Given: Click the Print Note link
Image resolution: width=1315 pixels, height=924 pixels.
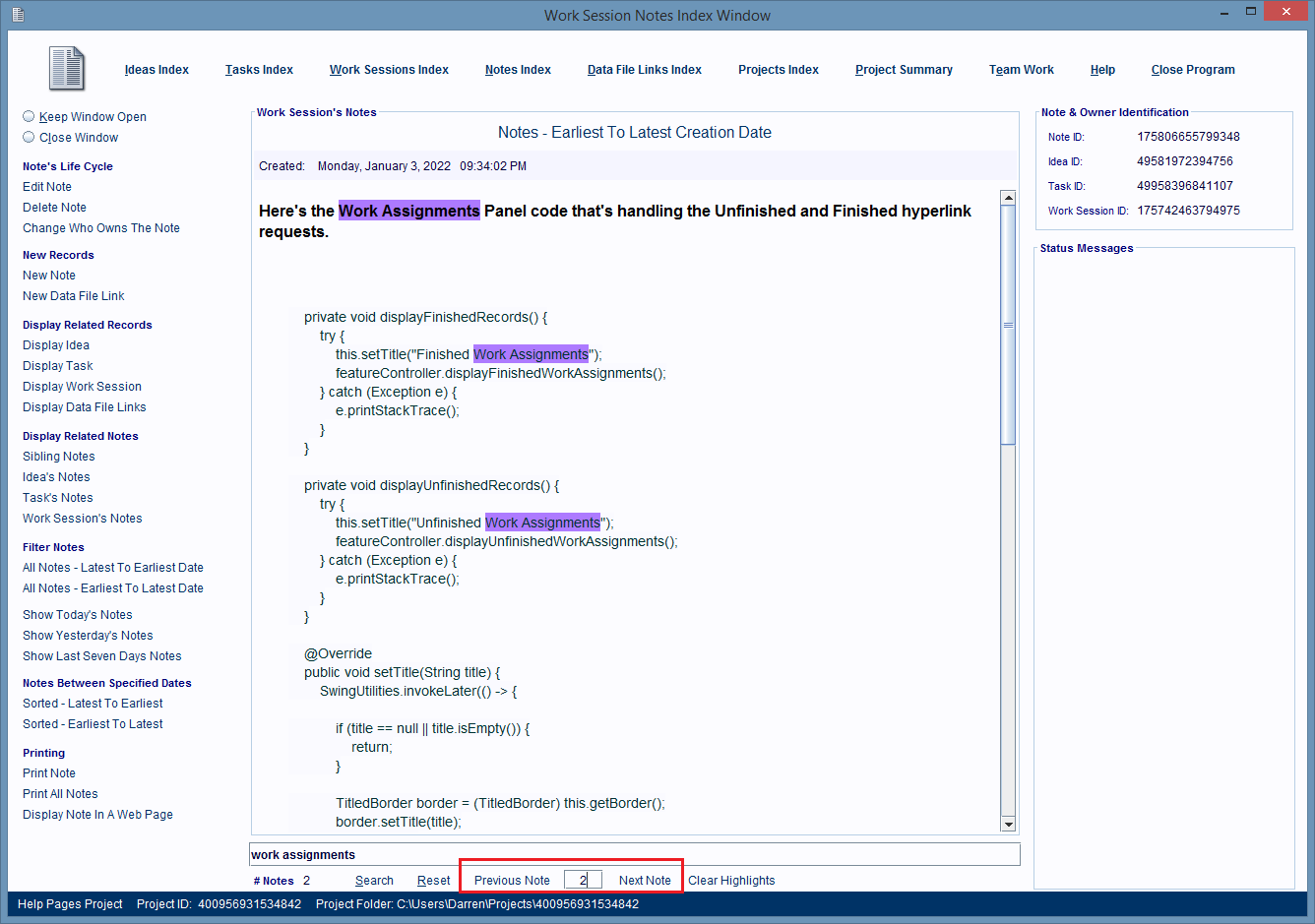Looking at the screenshot, I should (49, 773).
